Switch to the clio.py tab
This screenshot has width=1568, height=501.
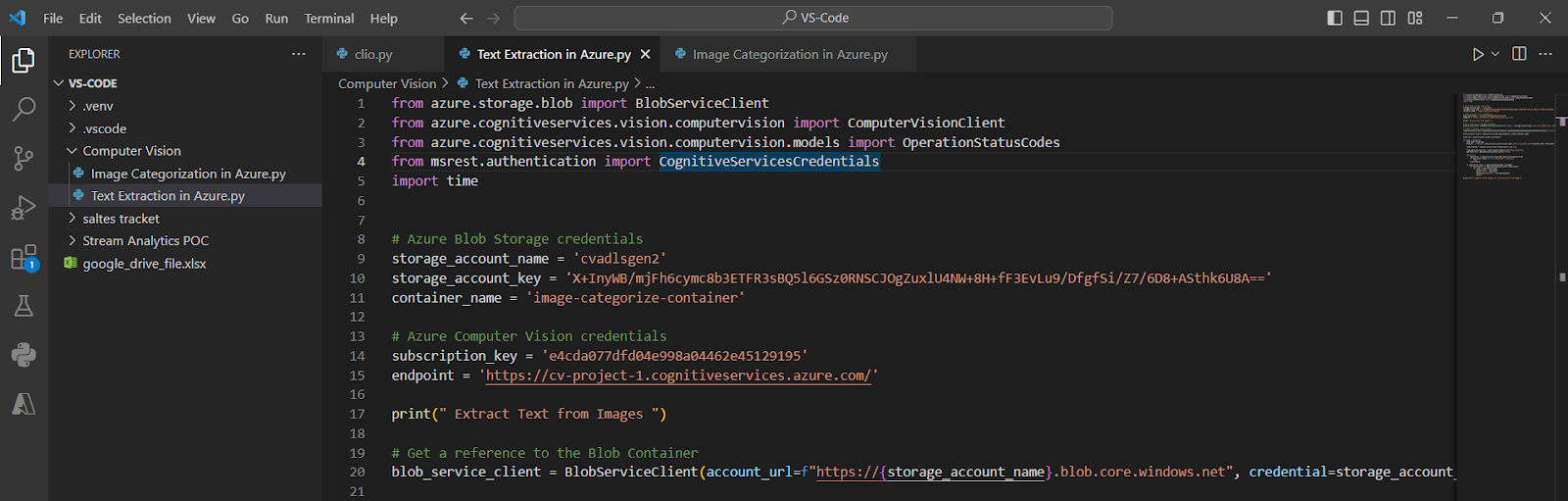(383, 54)
